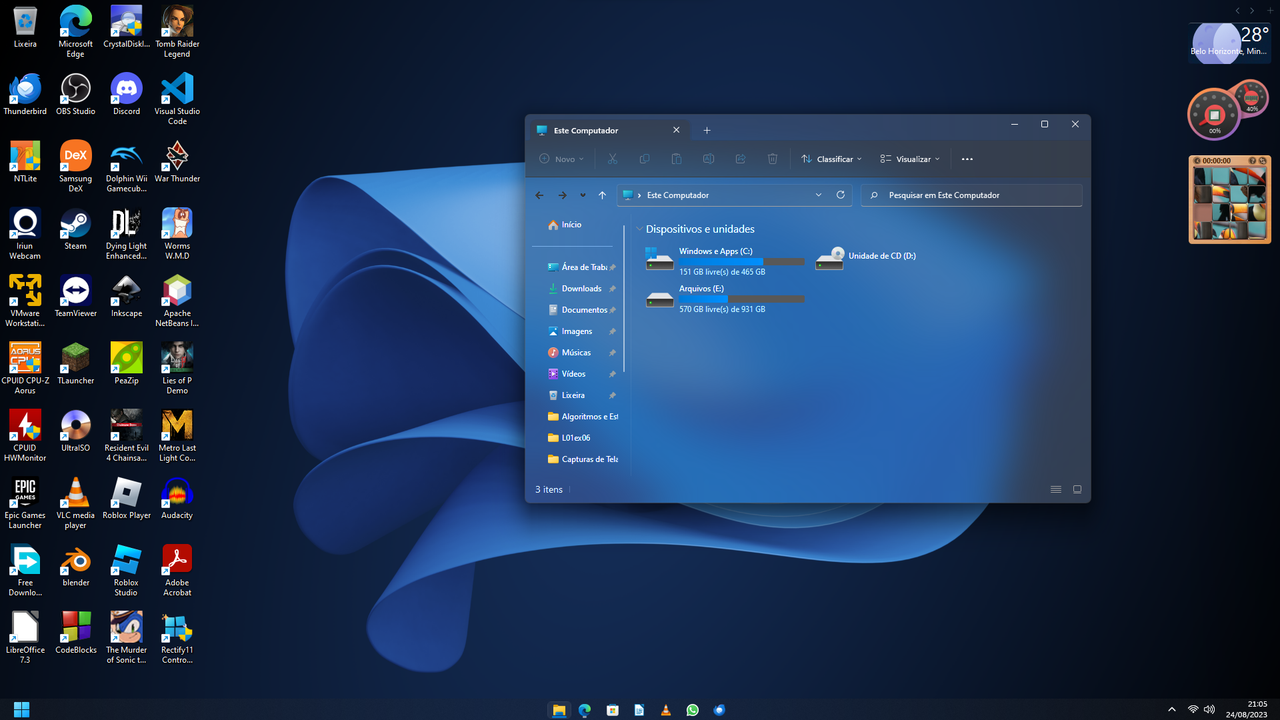This screenshot has height=720, width=1280.
Task: Open the Músicas folder in the sidebar
Action: pyautogui.click(x=575, y=352)
